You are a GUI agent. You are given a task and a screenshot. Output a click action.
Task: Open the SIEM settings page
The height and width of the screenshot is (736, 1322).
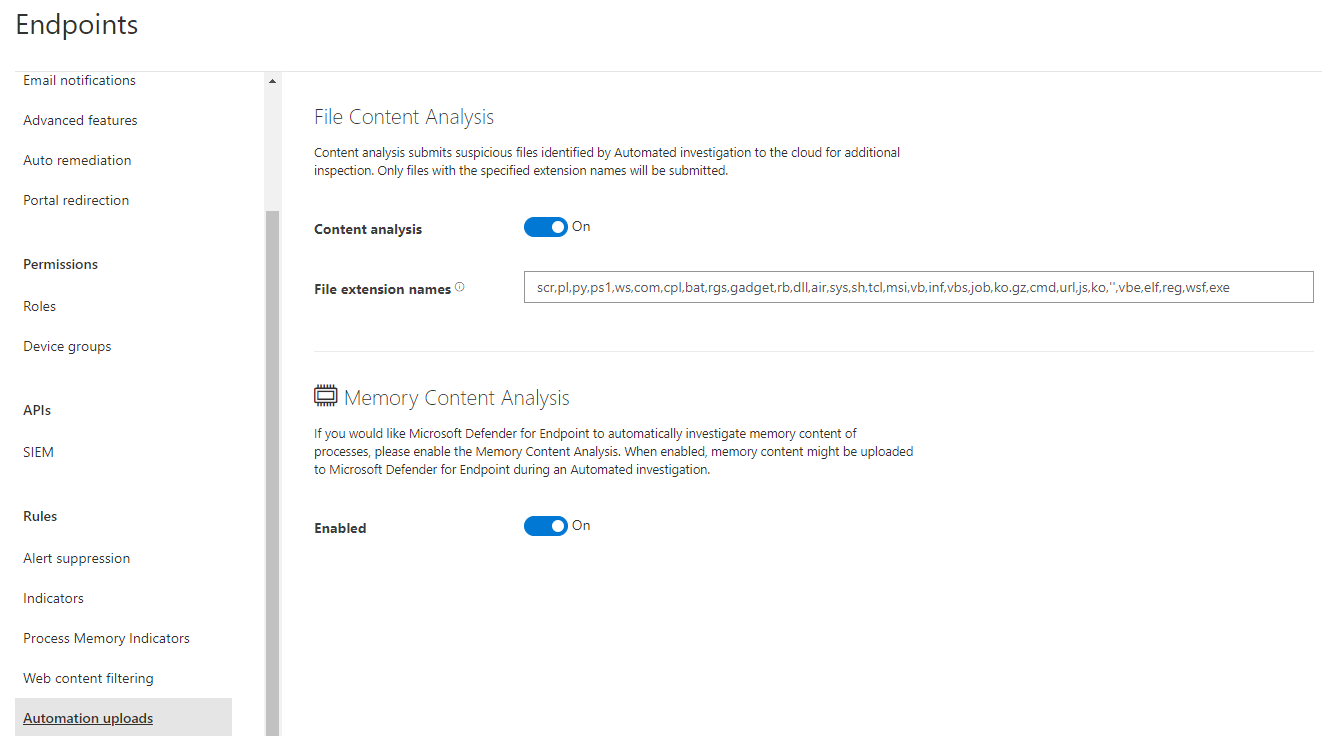tap(38, 452)
